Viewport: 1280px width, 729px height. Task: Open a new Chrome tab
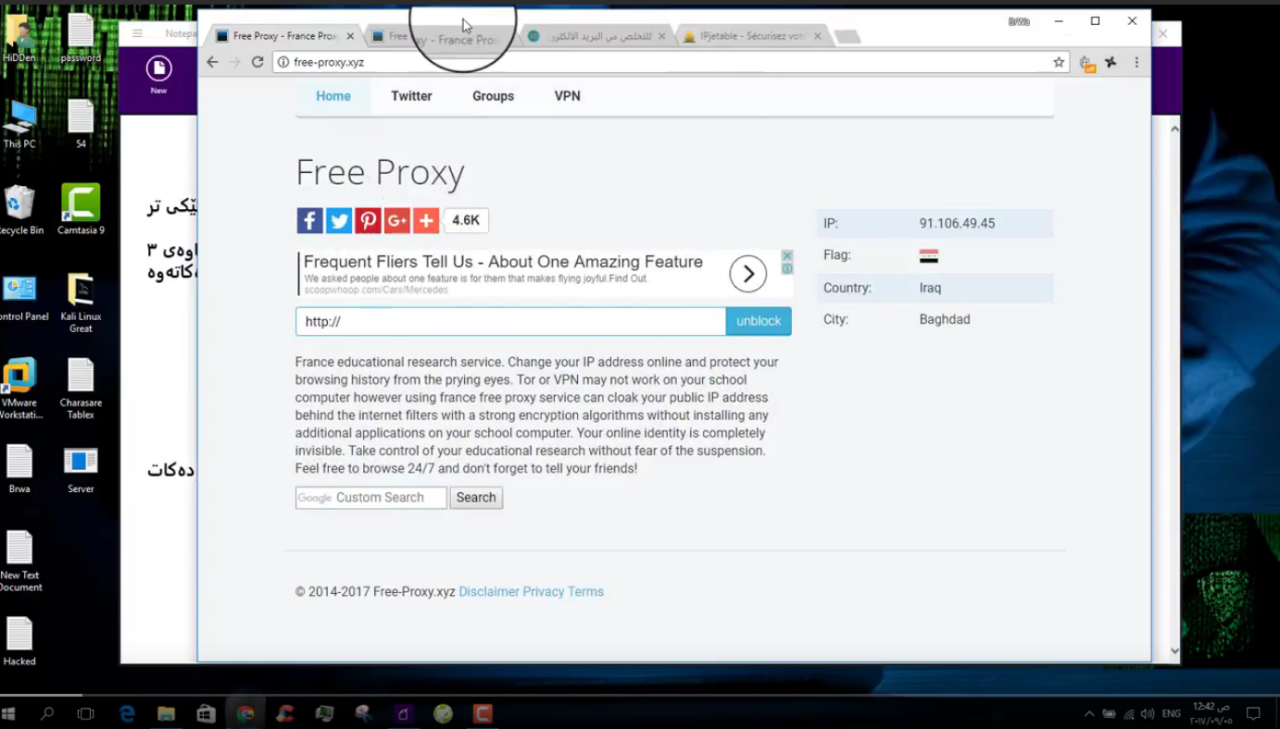847,37
